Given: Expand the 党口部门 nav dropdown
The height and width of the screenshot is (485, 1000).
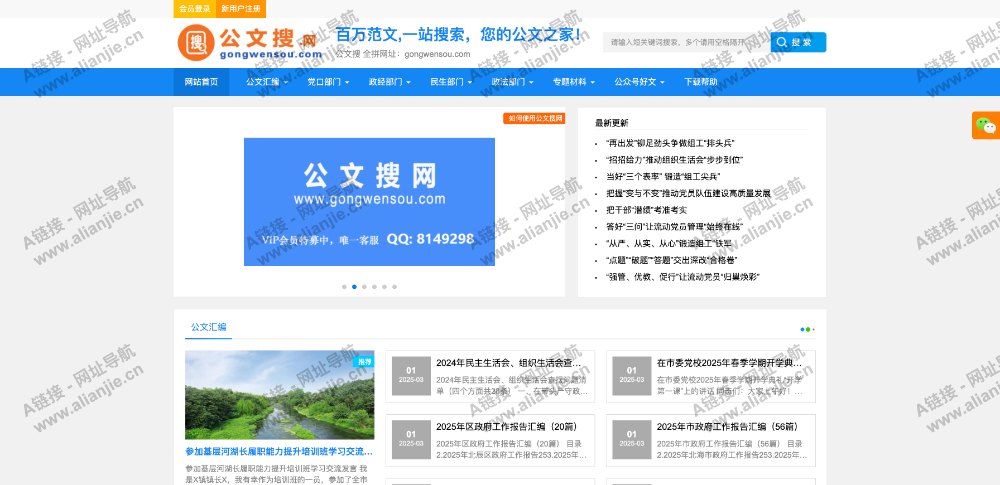Looking at the screenshot, I should [328, 82].
